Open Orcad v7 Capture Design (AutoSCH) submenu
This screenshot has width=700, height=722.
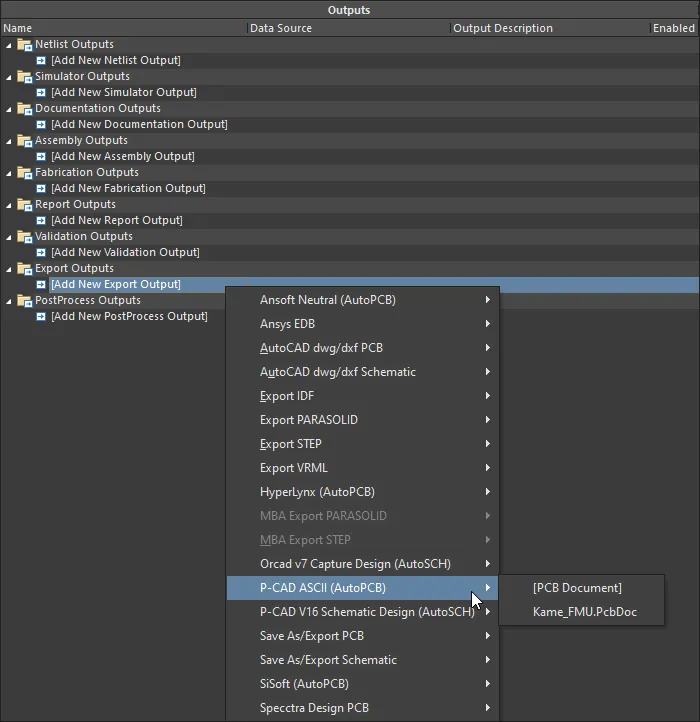(362, 564)
